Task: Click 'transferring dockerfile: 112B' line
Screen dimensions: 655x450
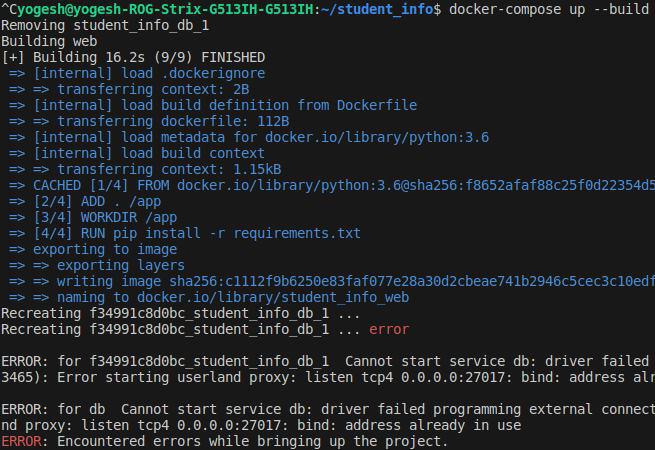Action: coord(149,121)
